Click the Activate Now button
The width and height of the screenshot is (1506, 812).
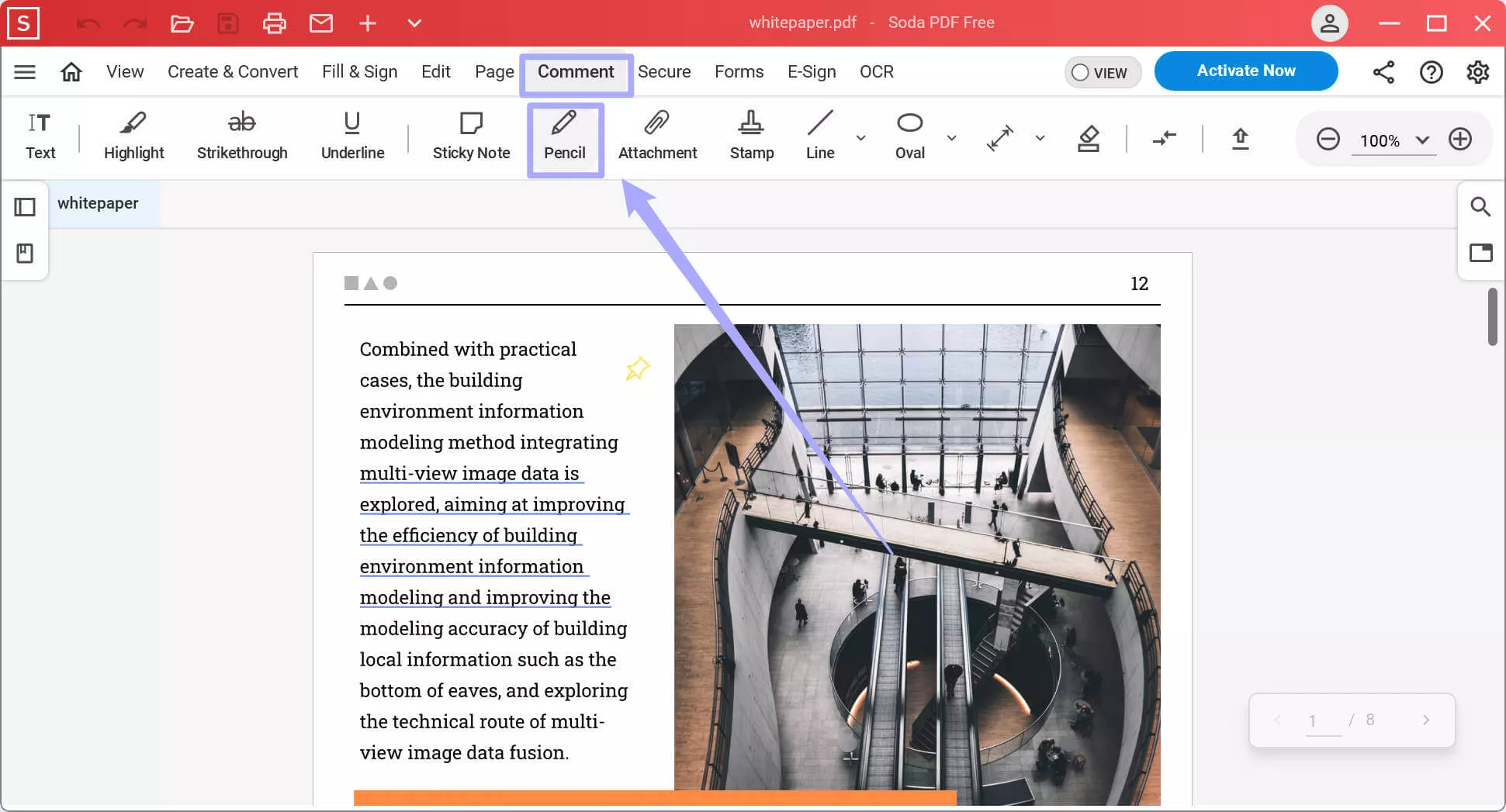[x=1245, y=71]
